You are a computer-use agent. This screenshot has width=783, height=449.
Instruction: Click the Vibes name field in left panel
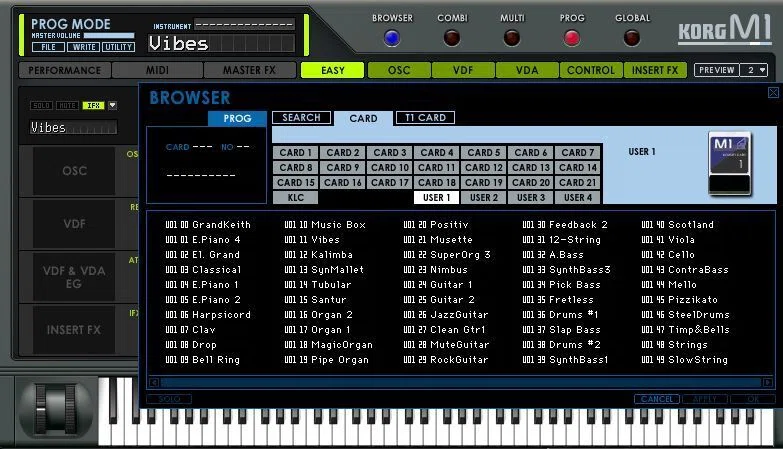[73, 127]
